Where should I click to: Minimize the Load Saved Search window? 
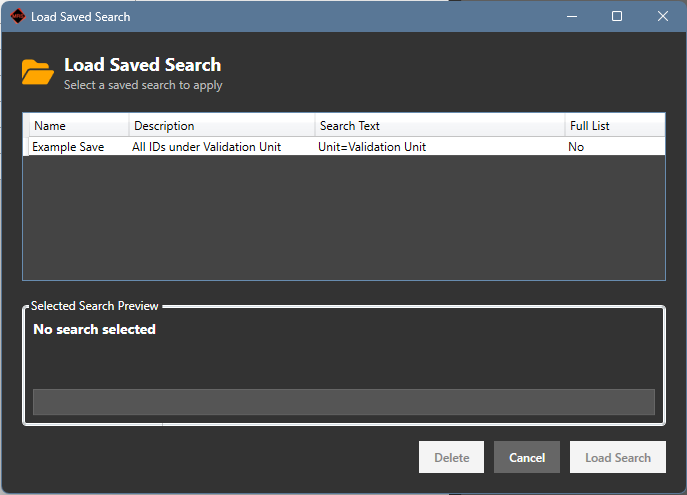(x=572, y=17)
